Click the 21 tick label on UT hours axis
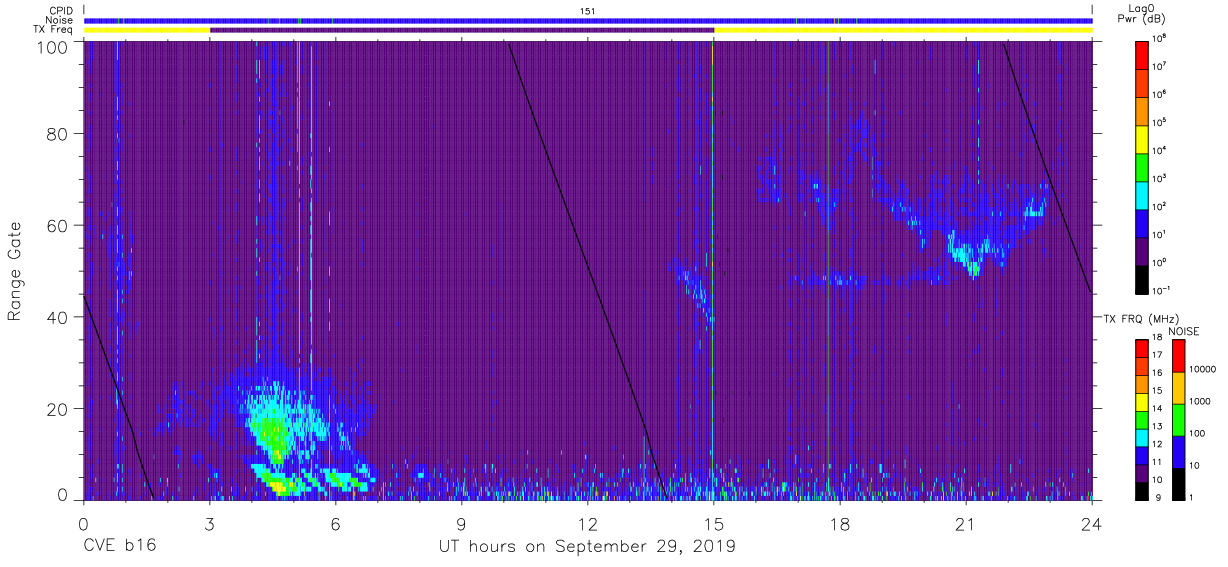The image size is (1228, 567). click(965, 523)
